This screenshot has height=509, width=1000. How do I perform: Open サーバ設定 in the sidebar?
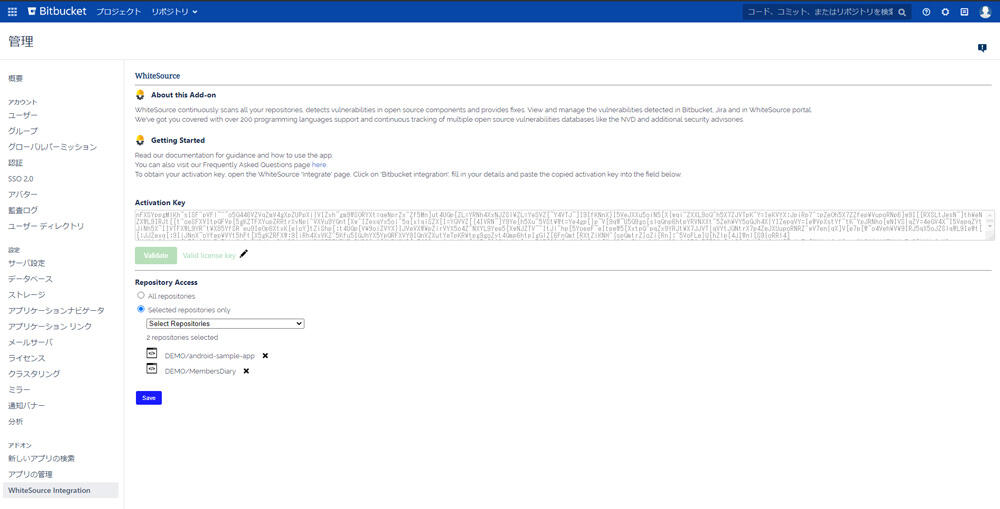[x=27, y=263]
